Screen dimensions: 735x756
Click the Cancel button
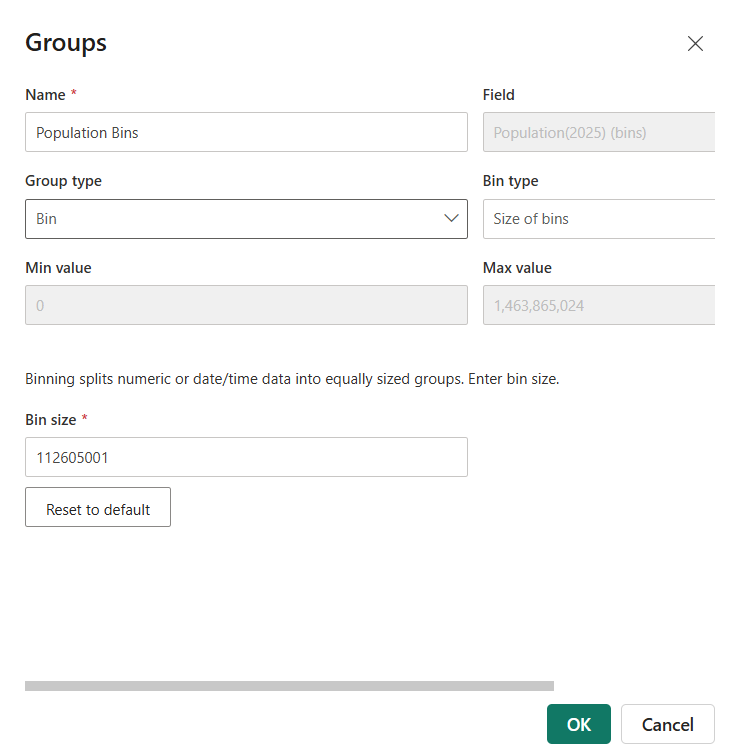668,724
